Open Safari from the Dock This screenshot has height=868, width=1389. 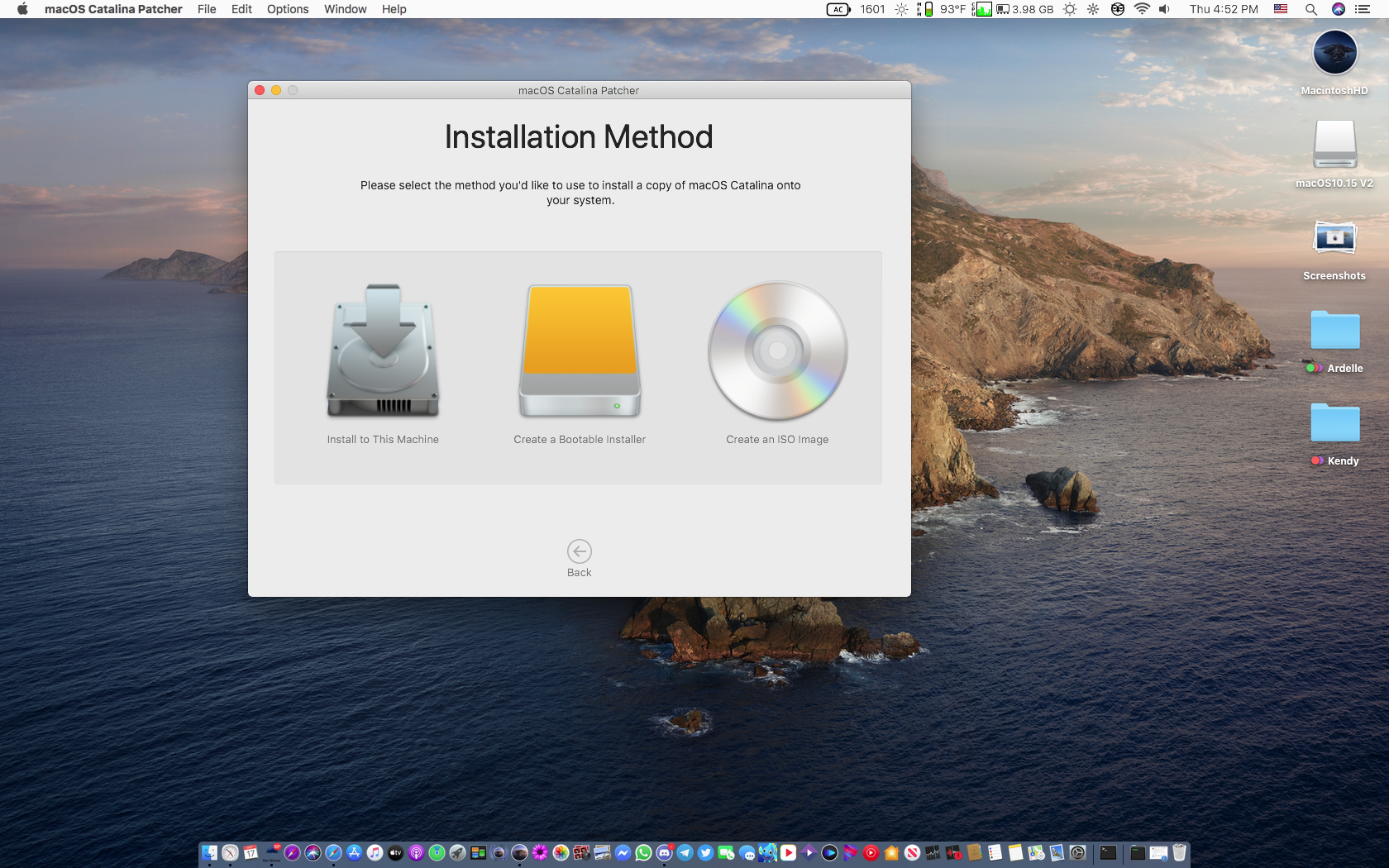tap(333, 852)
